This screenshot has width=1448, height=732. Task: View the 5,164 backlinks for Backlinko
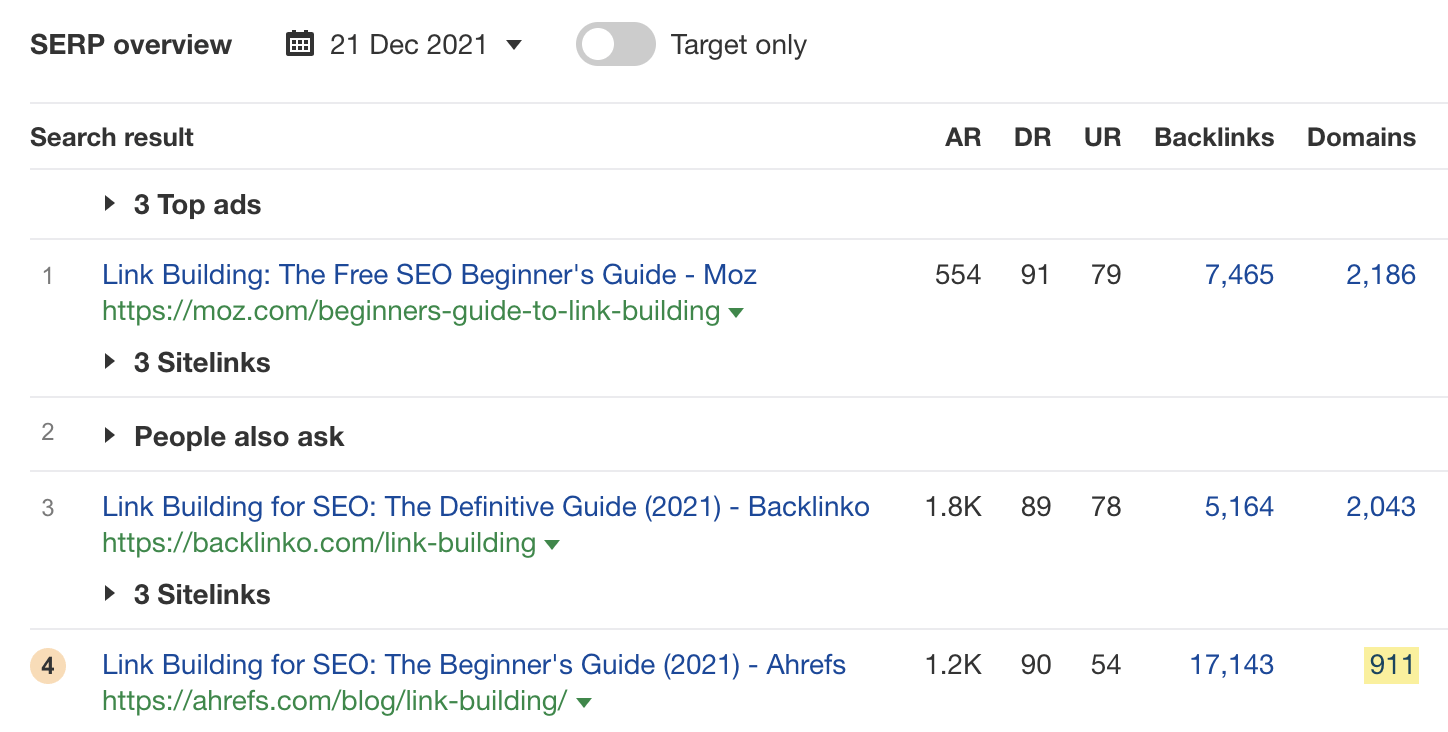pos(1239,507)
